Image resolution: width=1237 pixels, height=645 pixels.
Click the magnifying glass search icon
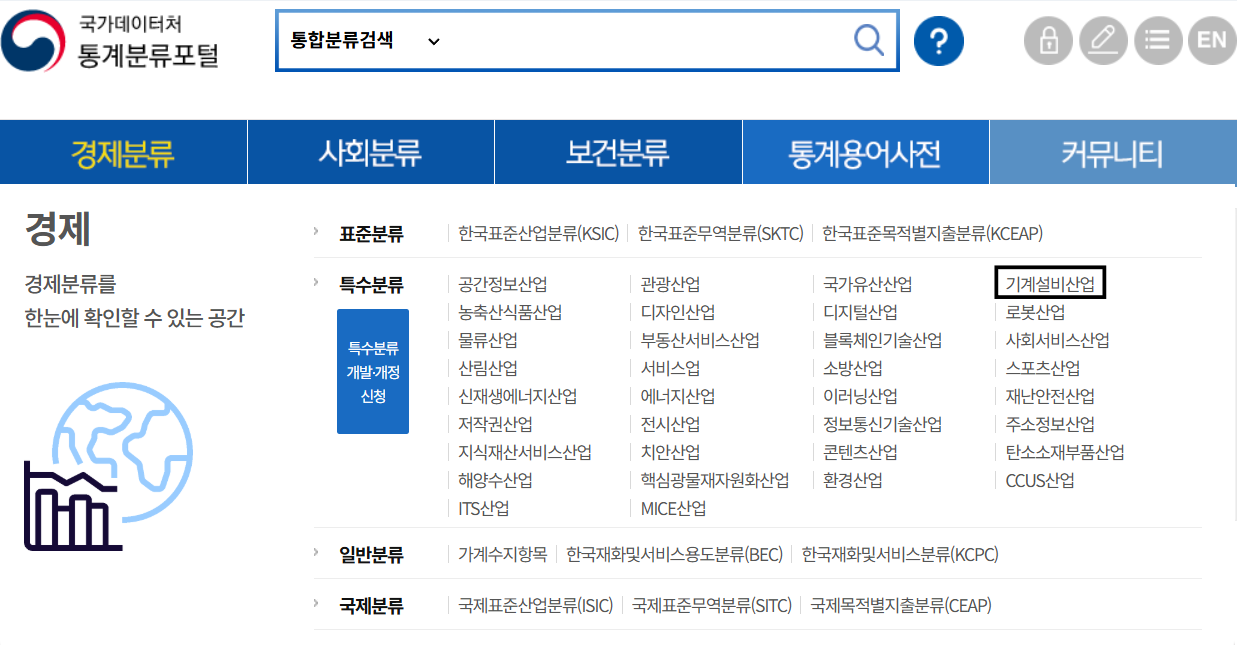point(868,41)
